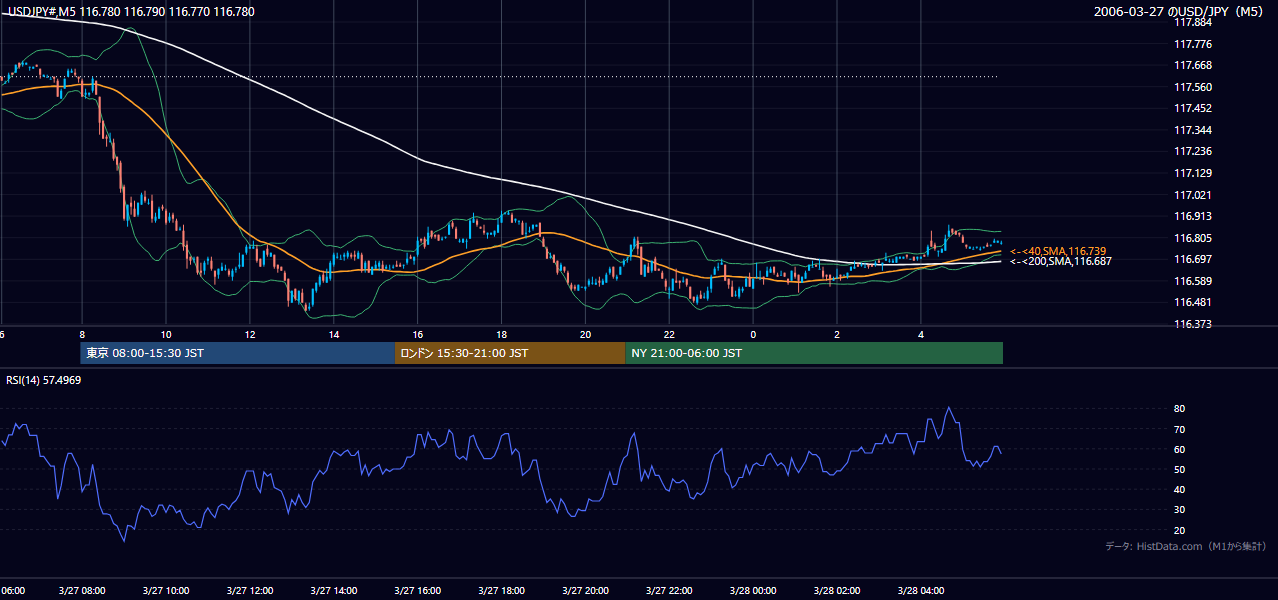
Task: Click the 117.560 price axis label
Action: tap(1192, 87)
